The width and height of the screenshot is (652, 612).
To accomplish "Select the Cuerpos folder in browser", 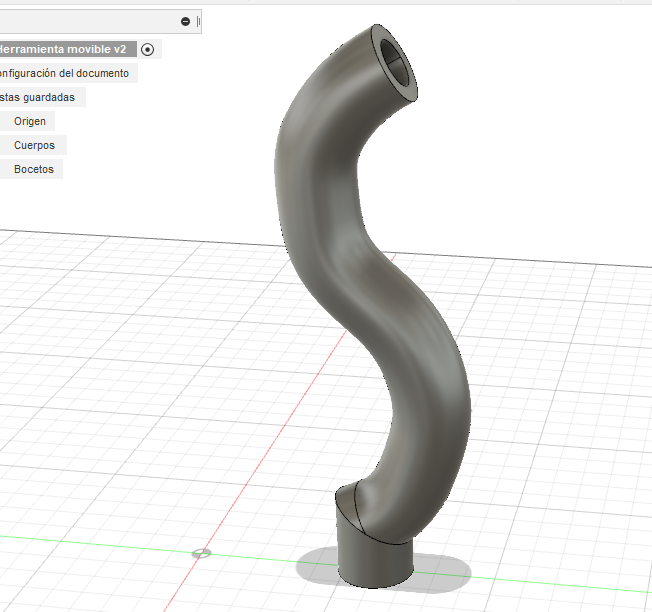I will (x=34, y=145).
